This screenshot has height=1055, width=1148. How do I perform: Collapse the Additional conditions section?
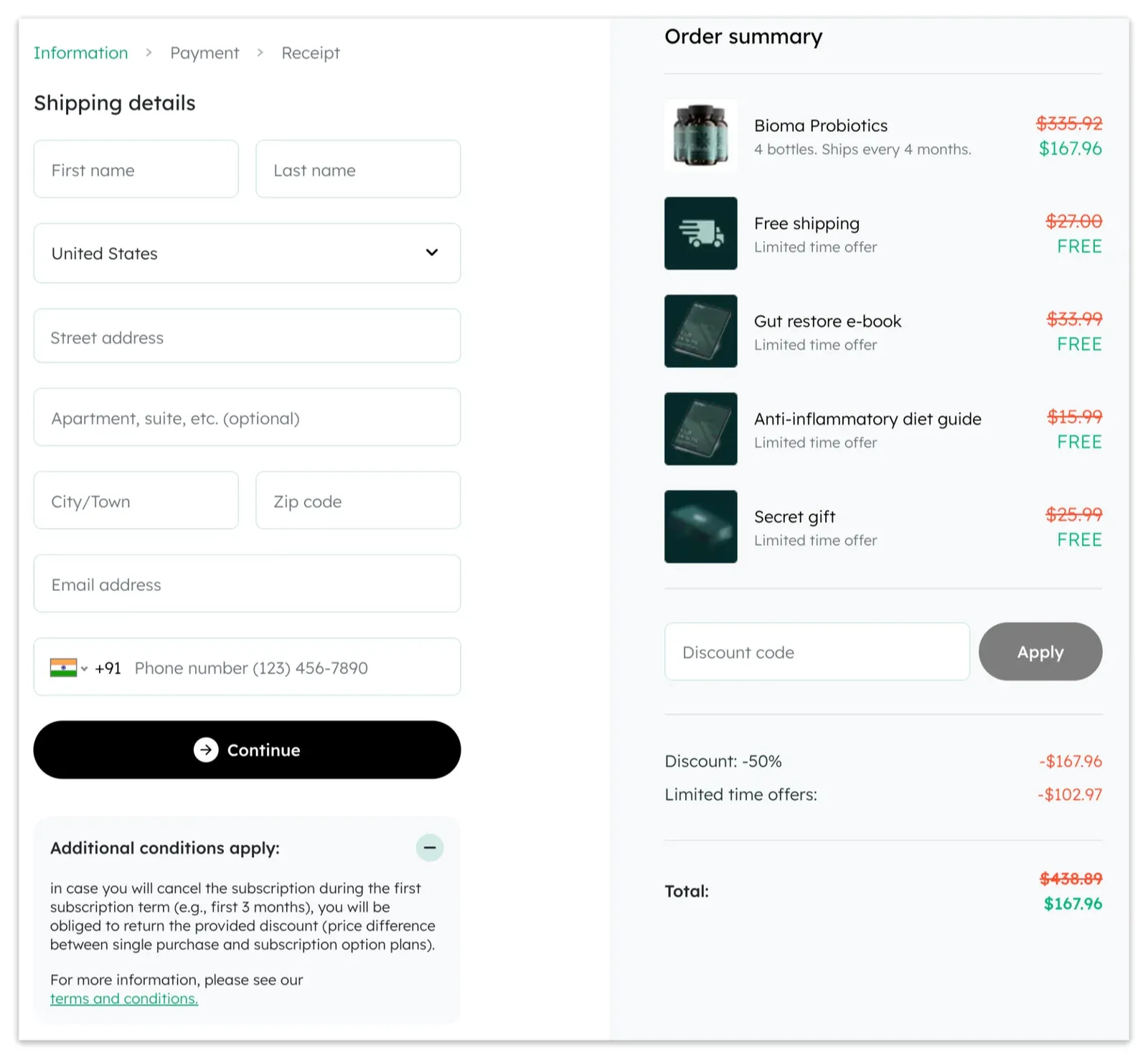[x=430, y=848]
